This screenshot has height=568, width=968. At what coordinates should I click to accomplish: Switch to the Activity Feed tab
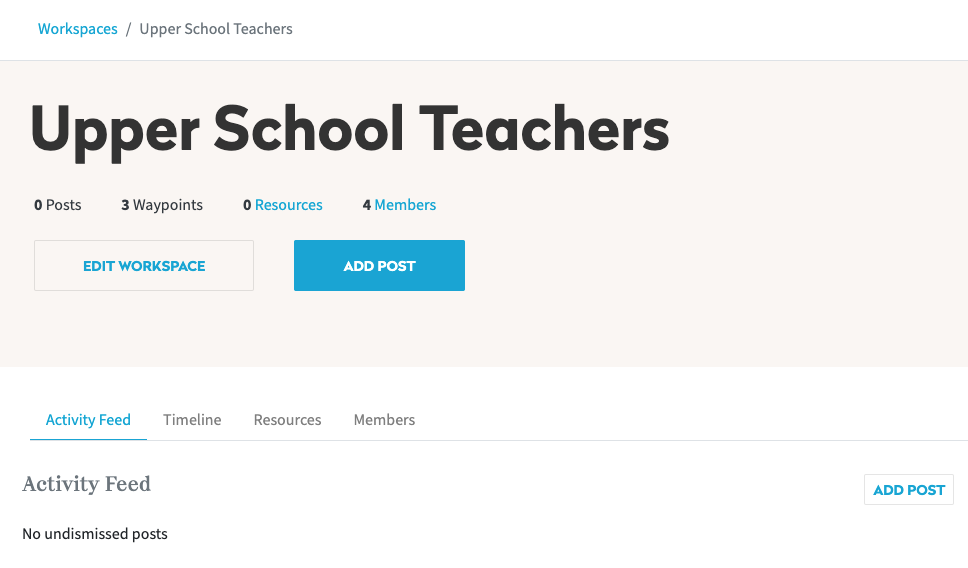[x=88, y=420]
